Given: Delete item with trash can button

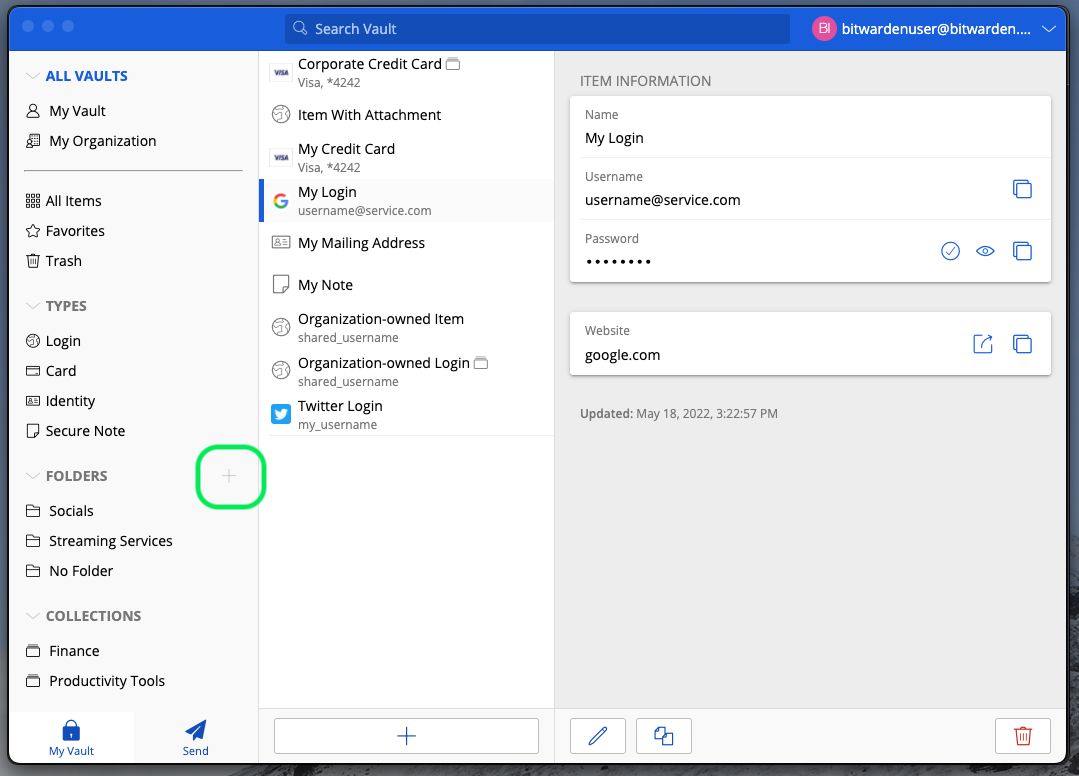Looking at the screenshot, I should 1023,736.
